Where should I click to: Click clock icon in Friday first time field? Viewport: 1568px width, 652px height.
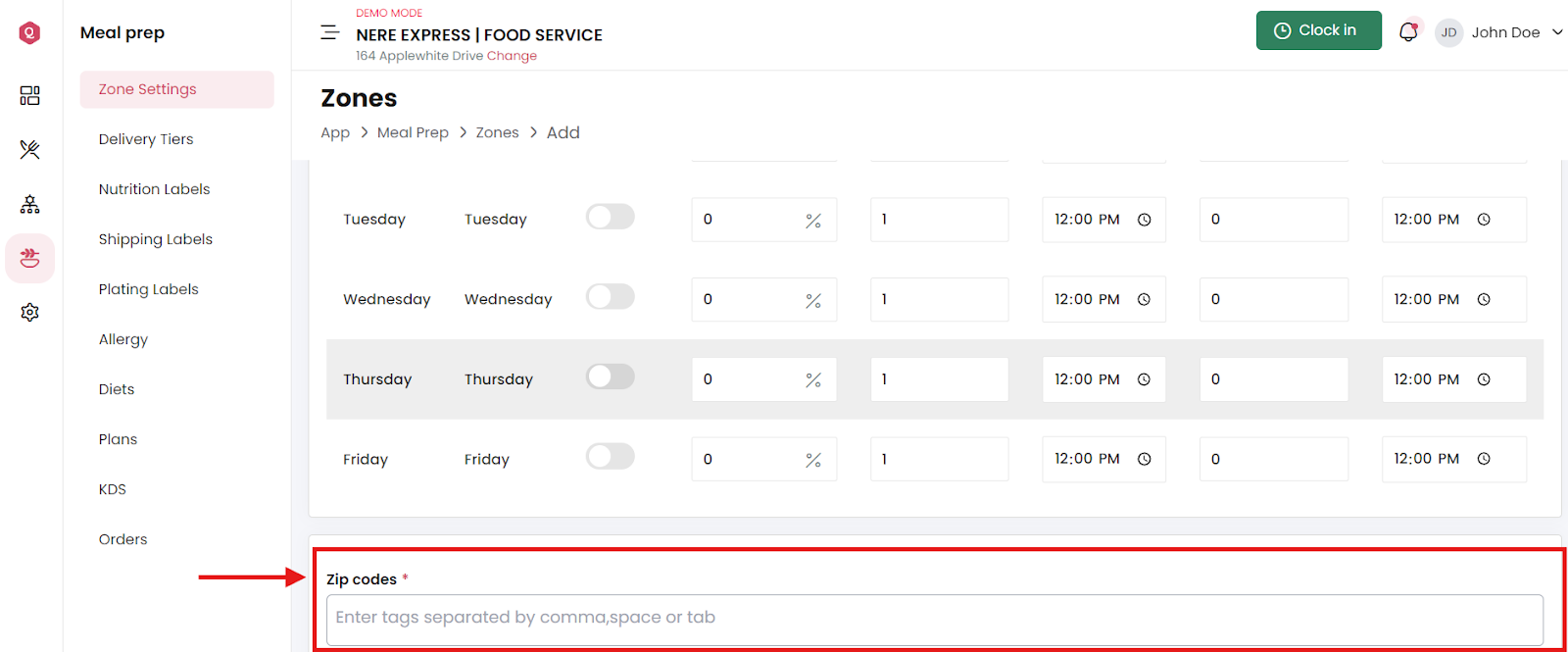click(x=1144, y=459)
